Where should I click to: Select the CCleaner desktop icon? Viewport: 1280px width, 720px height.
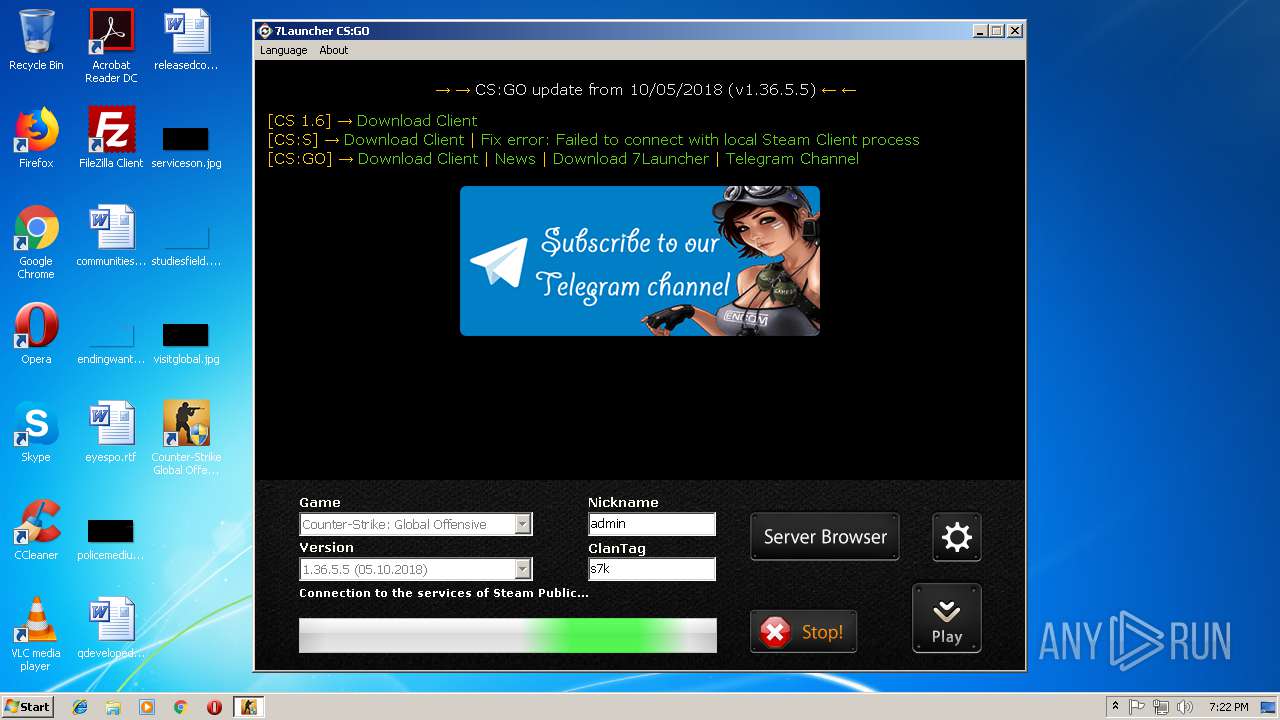[36, 530]
